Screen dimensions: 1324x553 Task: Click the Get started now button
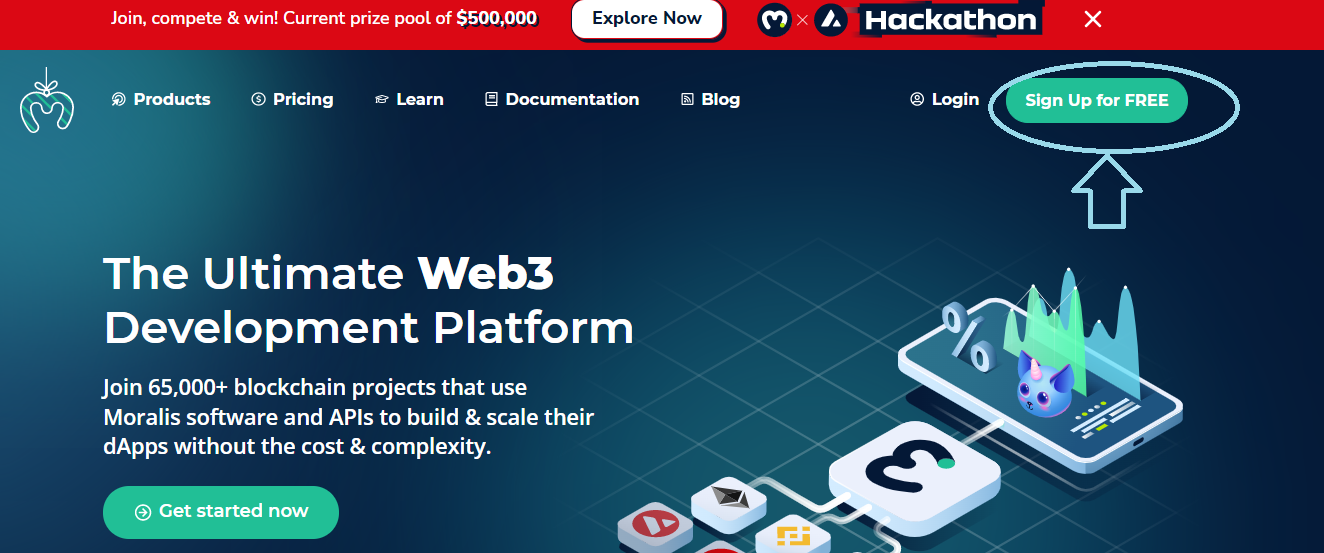point(221,511)
